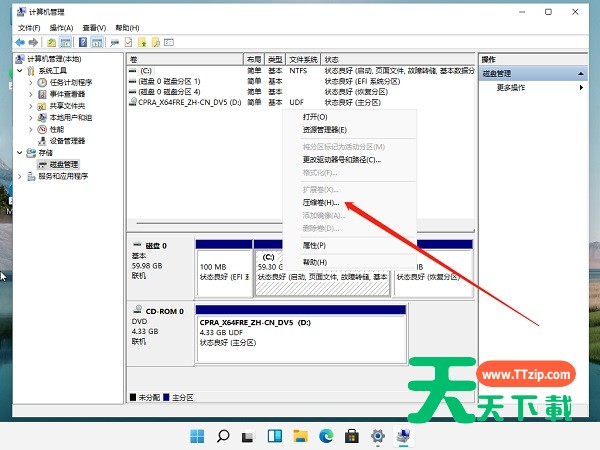Image resolution: width=600 pixels, height=450 pixels.
Task: Click the 文件系统 column header
Action: click(303, 60)
